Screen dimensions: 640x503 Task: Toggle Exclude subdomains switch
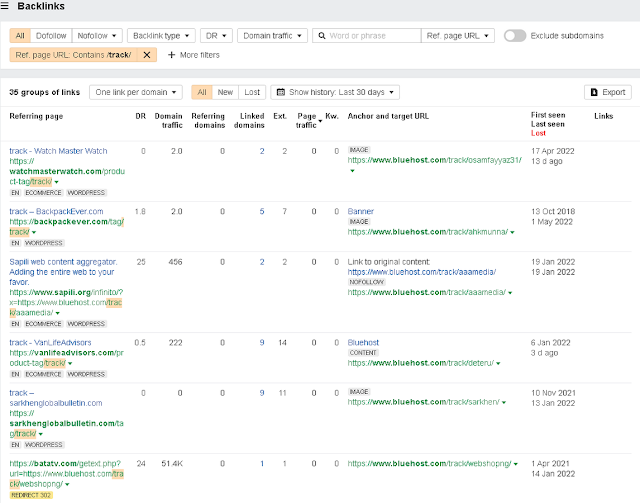coord(515,35)
